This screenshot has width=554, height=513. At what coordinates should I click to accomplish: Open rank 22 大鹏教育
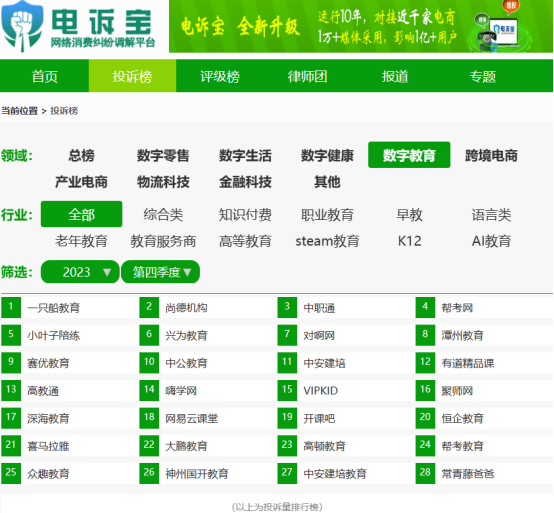186,446
